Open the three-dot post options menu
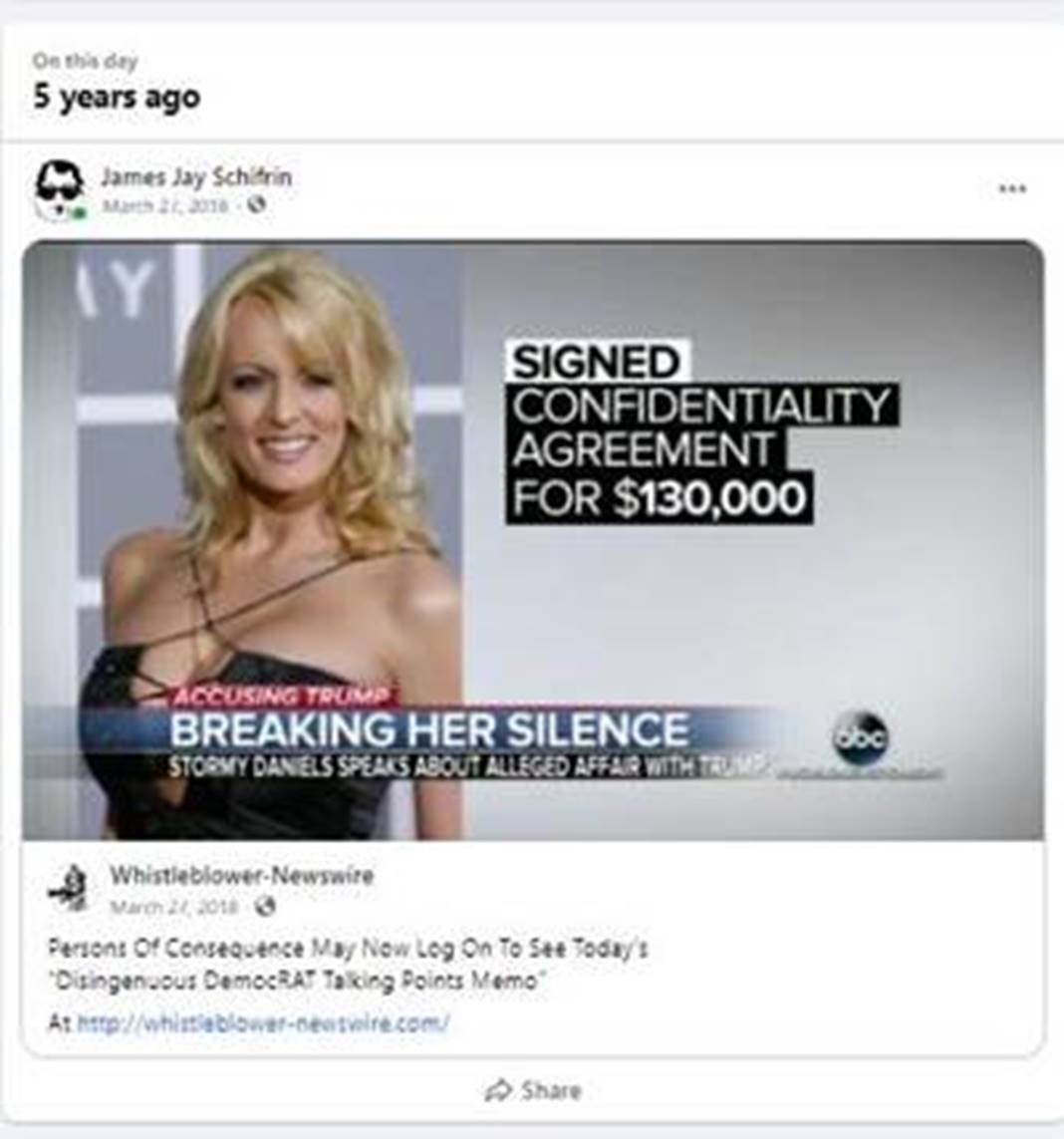Viewport: 1064px width, 1139px height. pos(1012,189)
